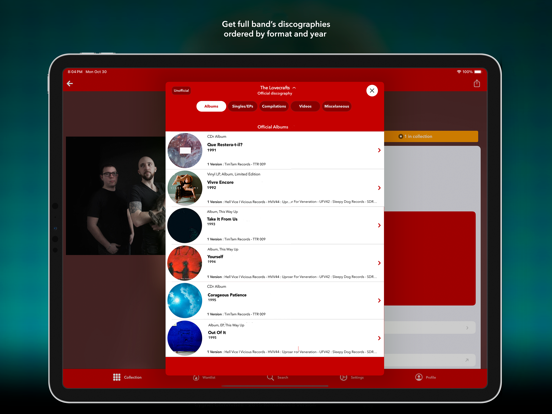Close the discography popup
552x414 pixels.
[x=372, y=90]
